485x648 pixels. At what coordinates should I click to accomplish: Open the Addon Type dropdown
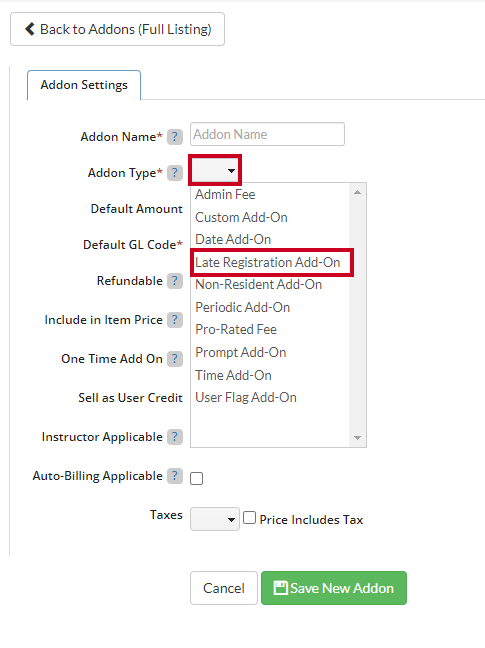tap(215, 170)
